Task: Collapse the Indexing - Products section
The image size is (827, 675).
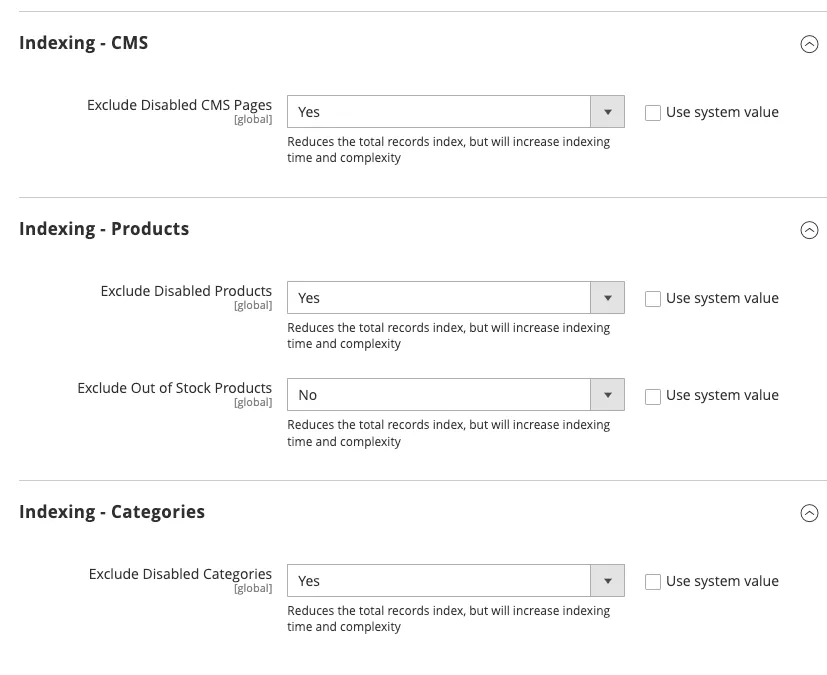Action: (809, 230)
